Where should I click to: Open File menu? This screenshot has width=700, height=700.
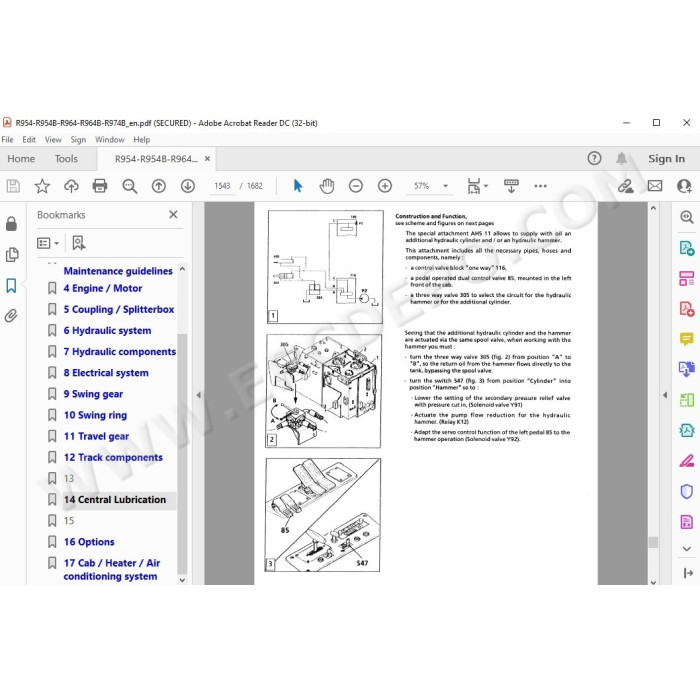pyautogui.click(x=8, y=140)
